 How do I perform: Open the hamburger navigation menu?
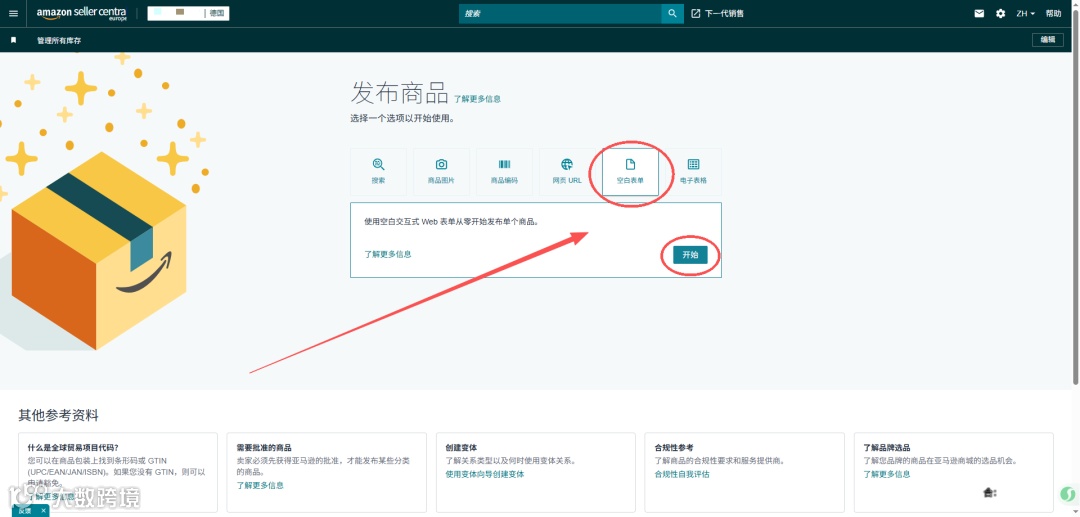pyautogui.click(x=13, y=14)
